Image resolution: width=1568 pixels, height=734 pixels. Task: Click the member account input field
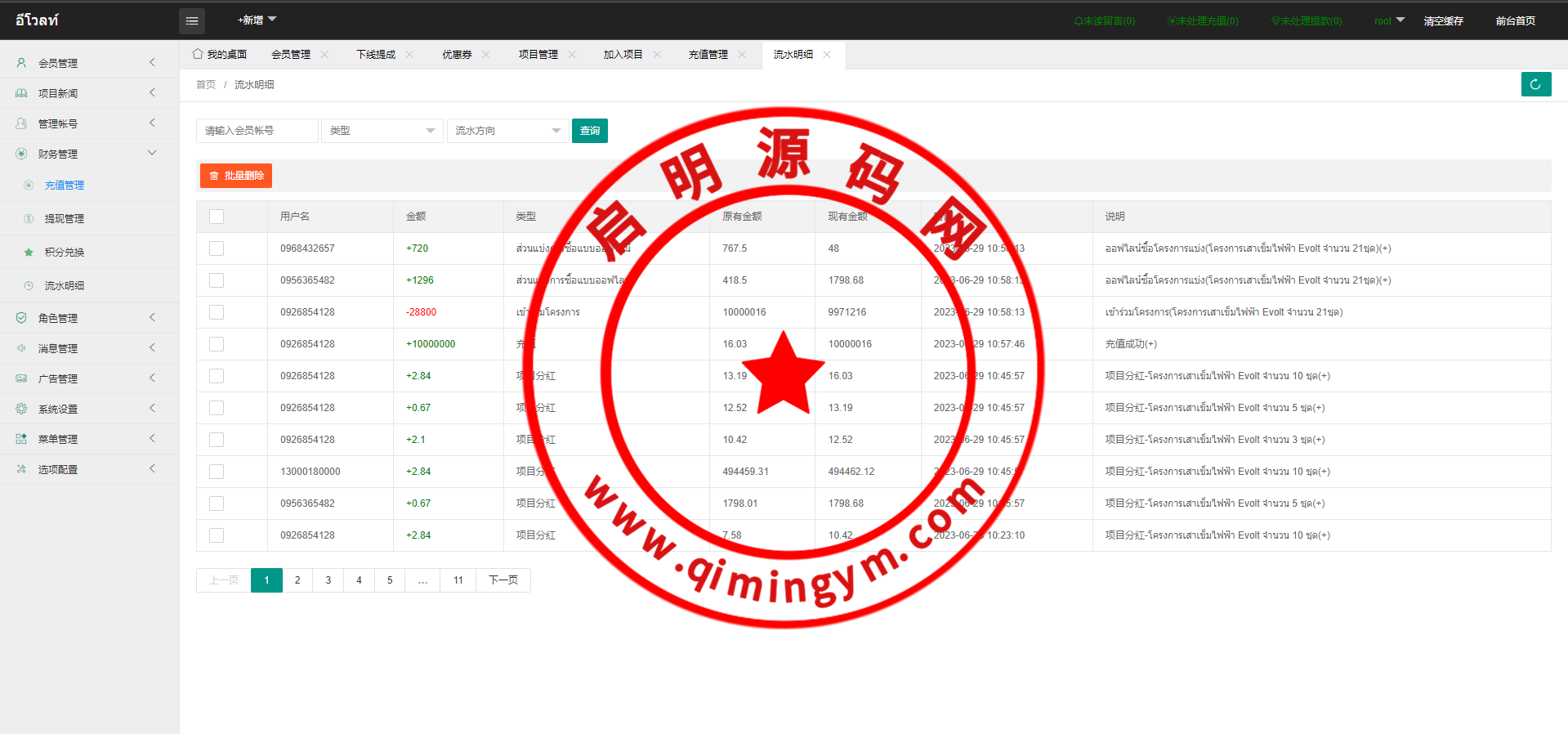click(257, 131)
